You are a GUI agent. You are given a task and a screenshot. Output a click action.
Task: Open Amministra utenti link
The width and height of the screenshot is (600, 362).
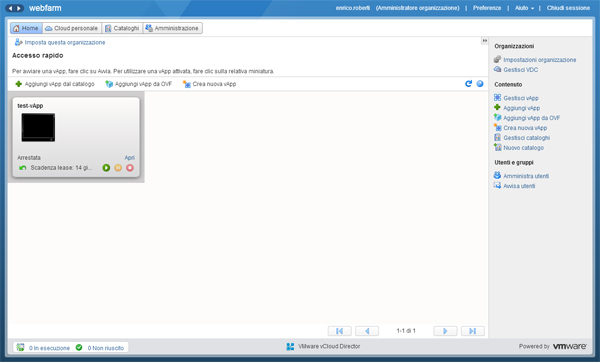pos(526,176)
